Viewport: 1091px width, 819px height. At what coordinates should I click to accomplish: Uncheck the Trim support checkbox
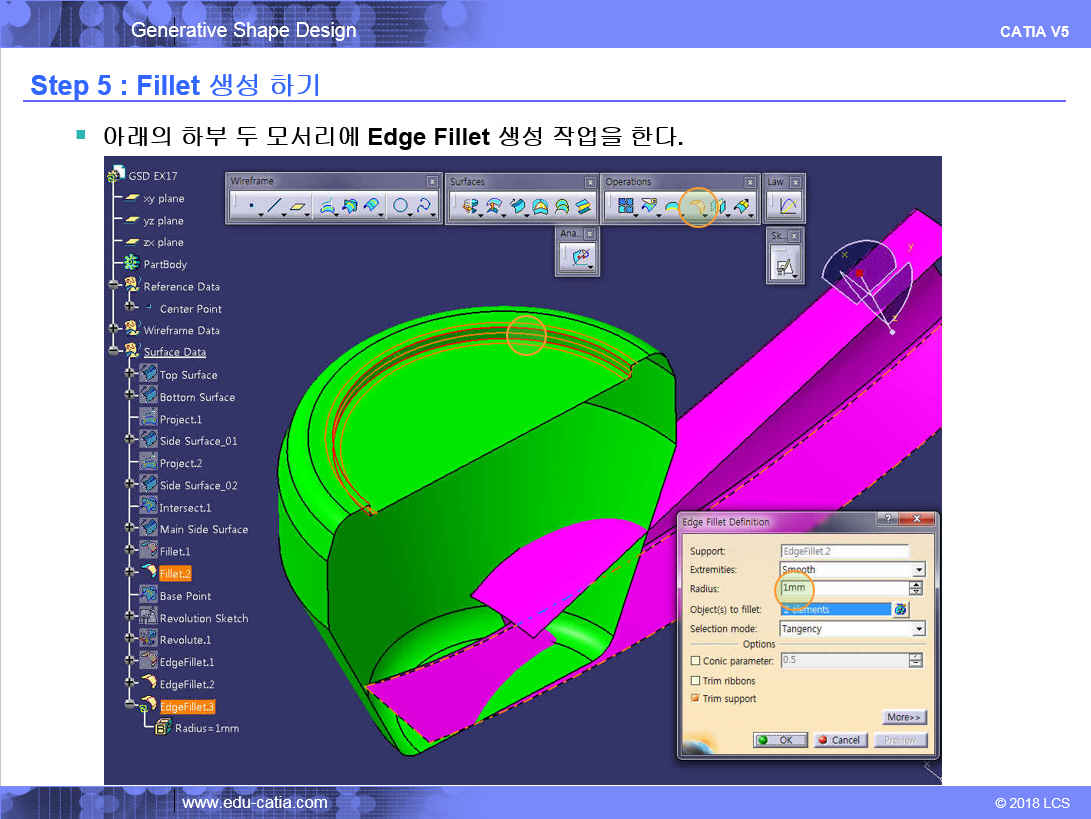point(696,699)
